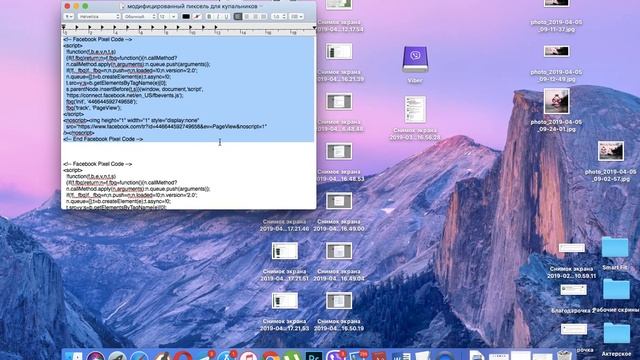The width and height of the screenshot is (640, 360).
Task: Select desktop screenshot ending 16.48.53
Action: point(339,151)
